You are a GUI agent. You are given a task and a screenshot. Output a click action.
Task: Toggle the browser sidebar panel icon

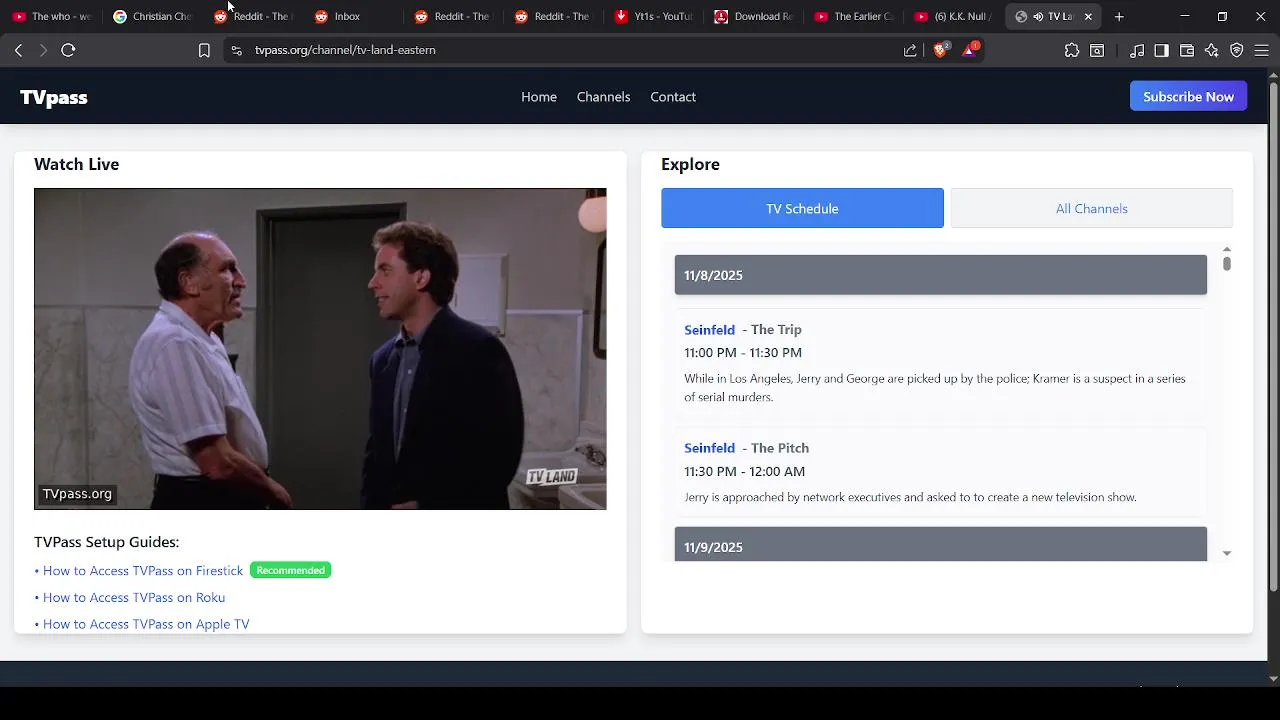[x=1161, y=50]
